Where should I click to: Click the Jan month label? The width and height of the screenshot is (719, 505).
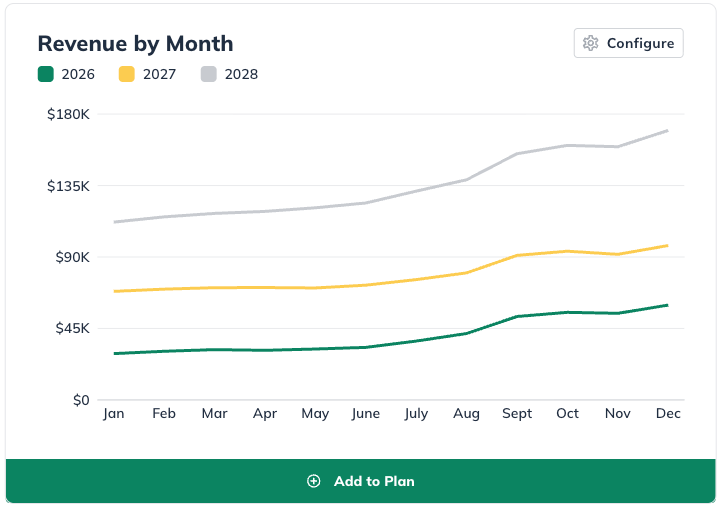[x=113, y=414]
